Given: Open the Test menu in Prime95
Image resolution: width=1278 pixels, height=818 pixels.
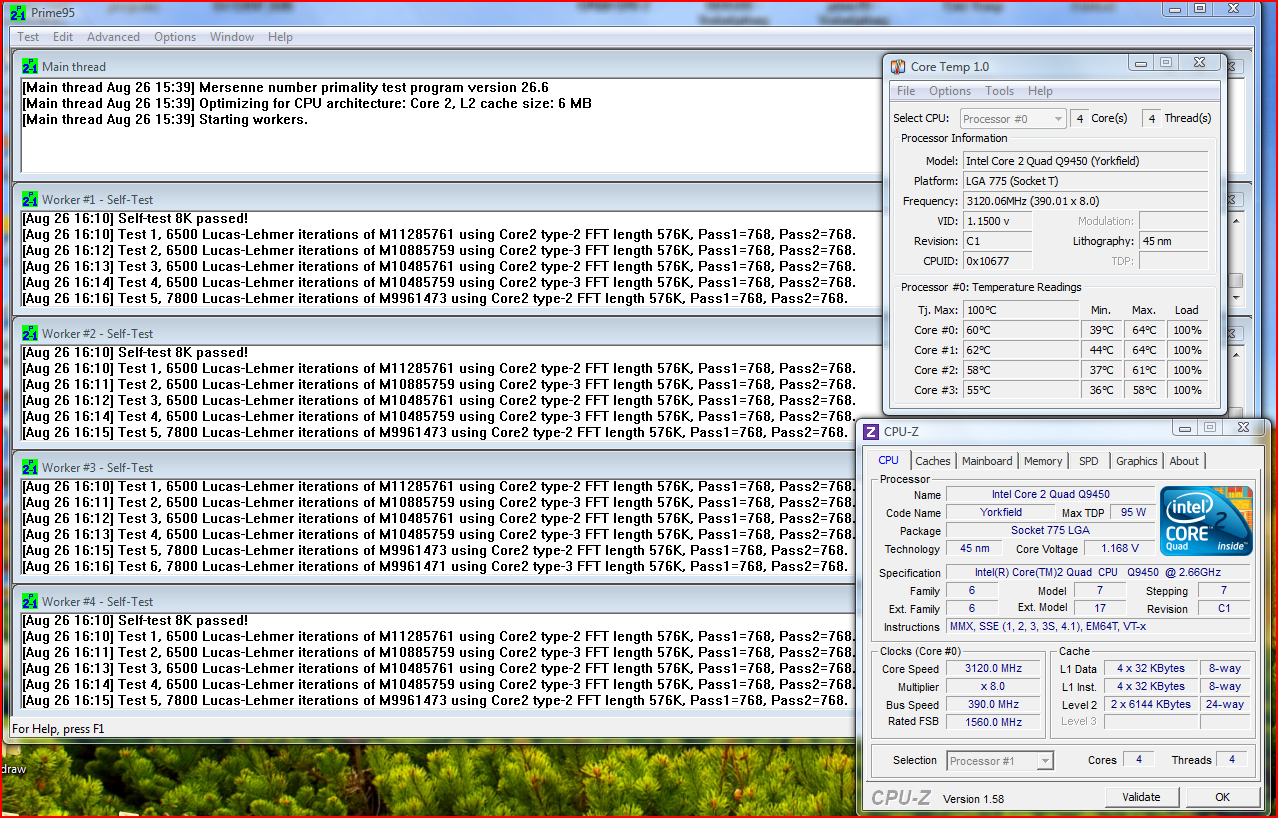Looking at the screenshot, I should (28, 37).
